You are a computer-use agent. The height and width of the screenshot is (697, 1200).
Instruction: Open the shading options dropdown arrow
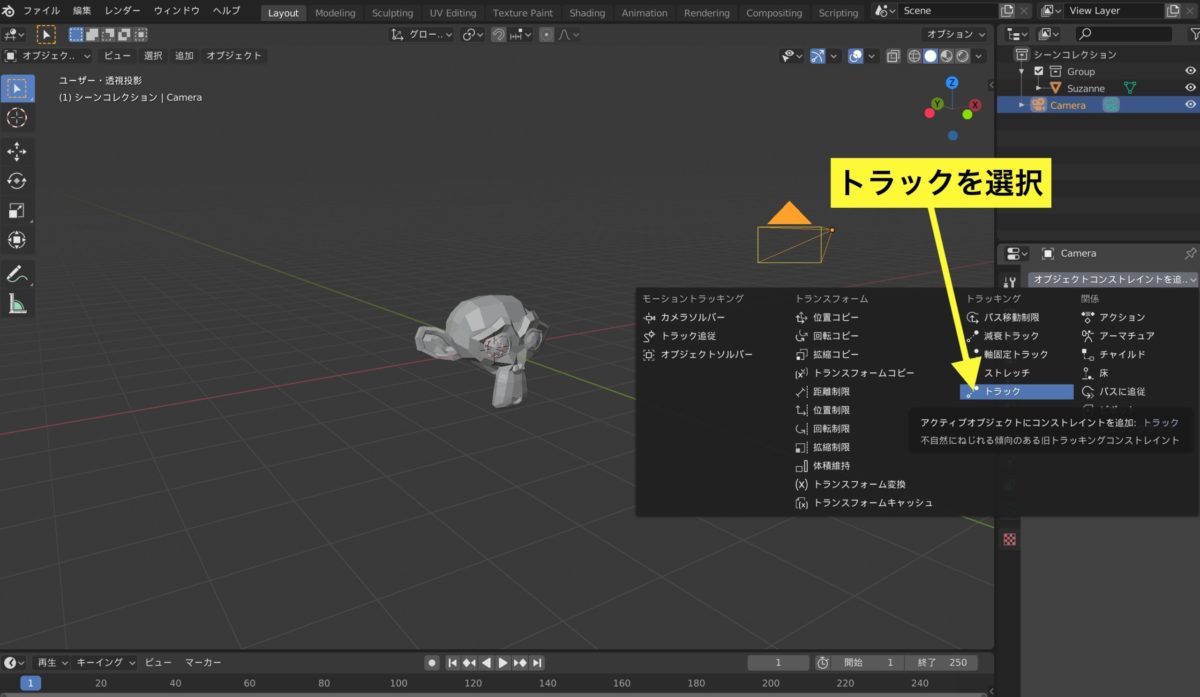[980, 56]
